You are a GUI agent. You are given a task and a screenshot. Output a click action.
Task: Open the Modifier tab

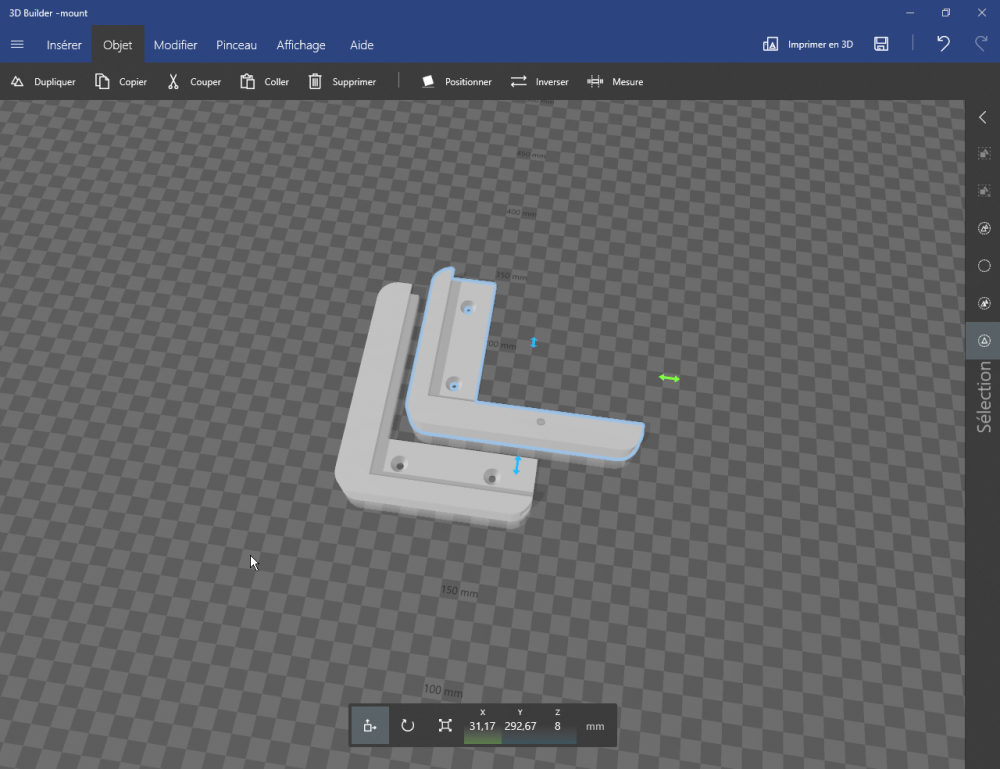(x=175, y=45)
